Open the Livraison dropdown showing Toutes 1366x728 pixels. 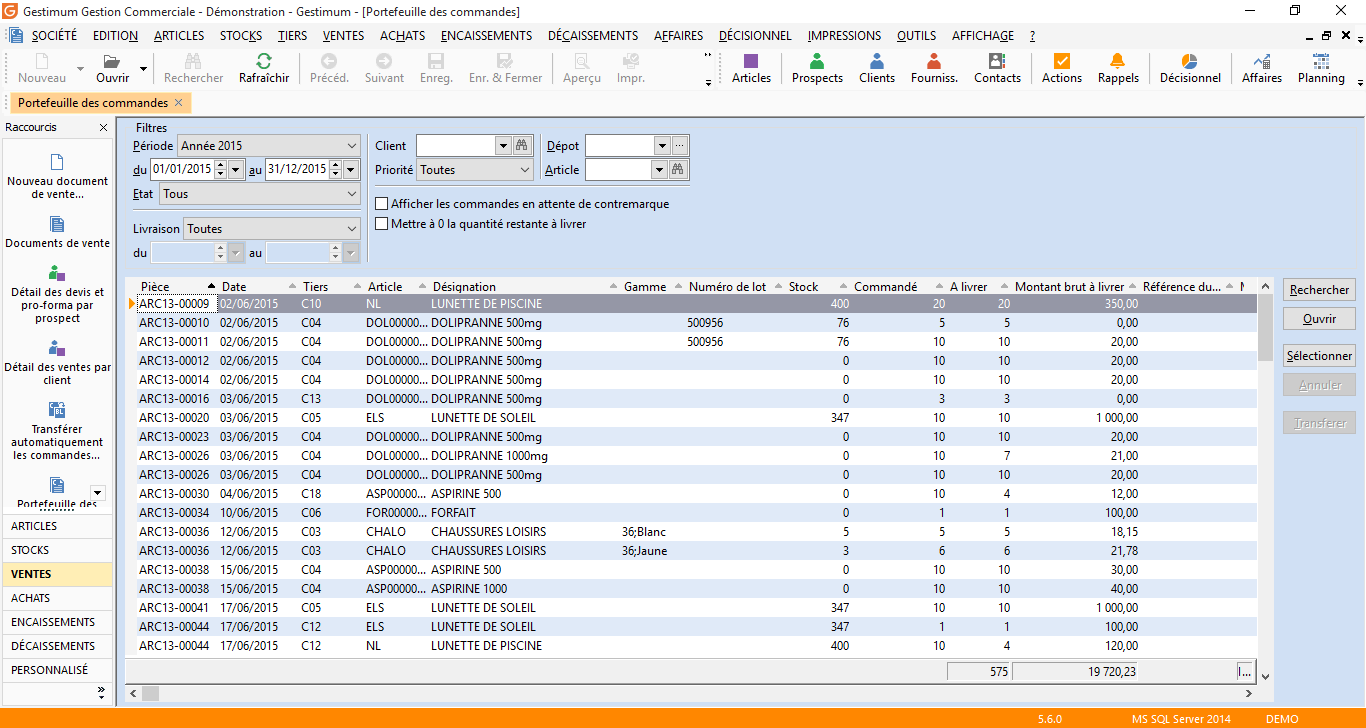(x=272, y=229)
